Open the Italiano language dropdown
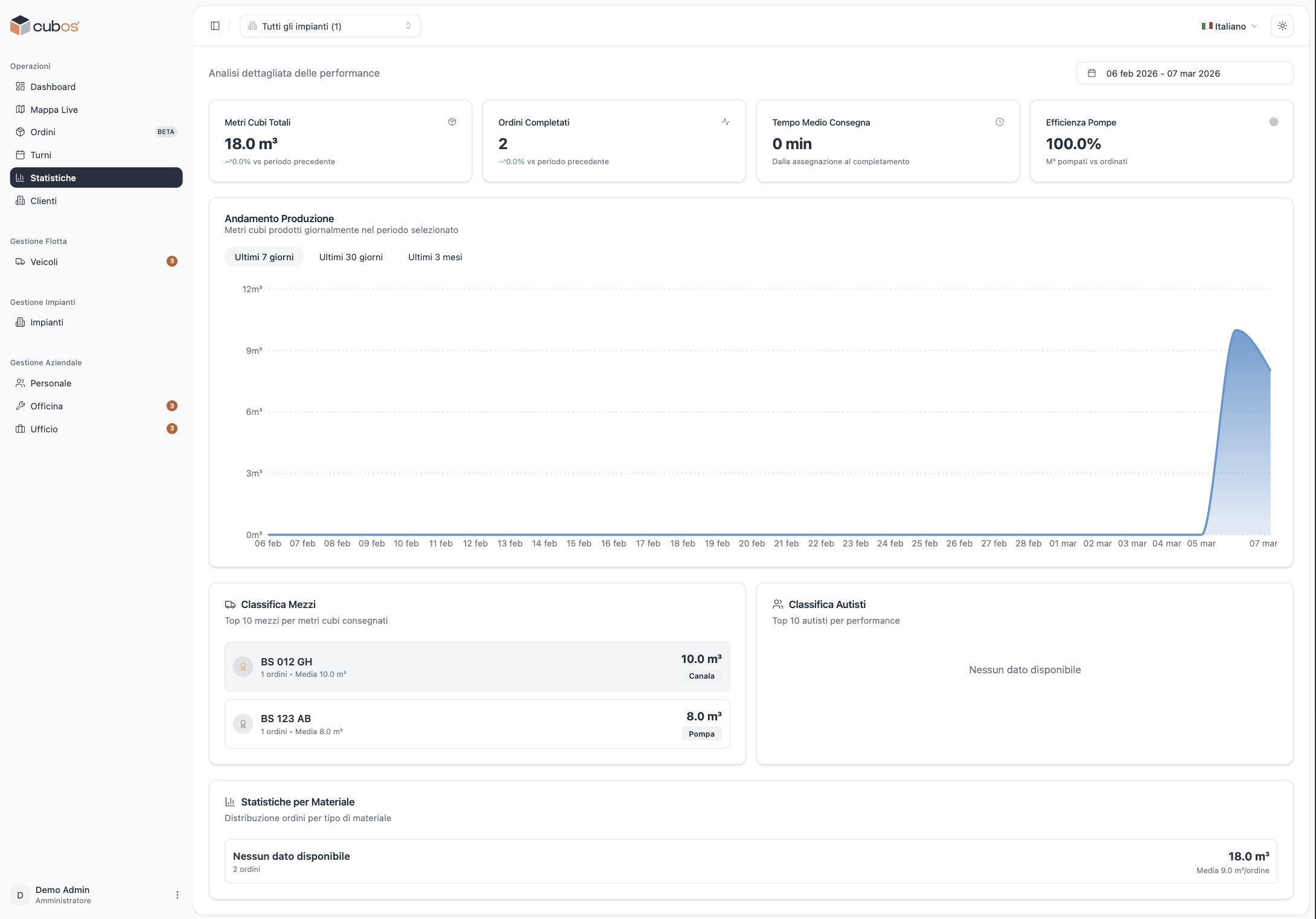The image size is (1316, 919). [x=1229, y=26]
